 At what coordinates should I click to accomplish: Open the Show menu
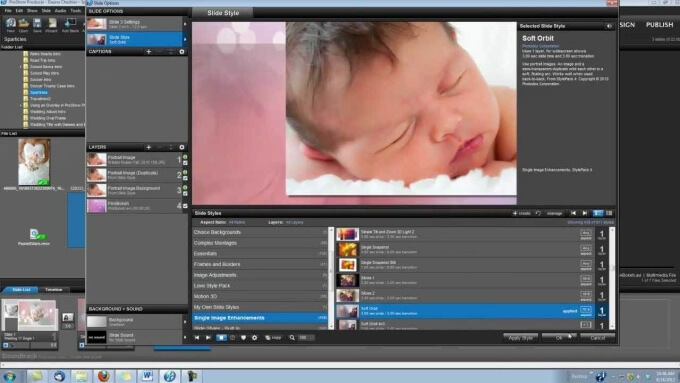[32, 10]
